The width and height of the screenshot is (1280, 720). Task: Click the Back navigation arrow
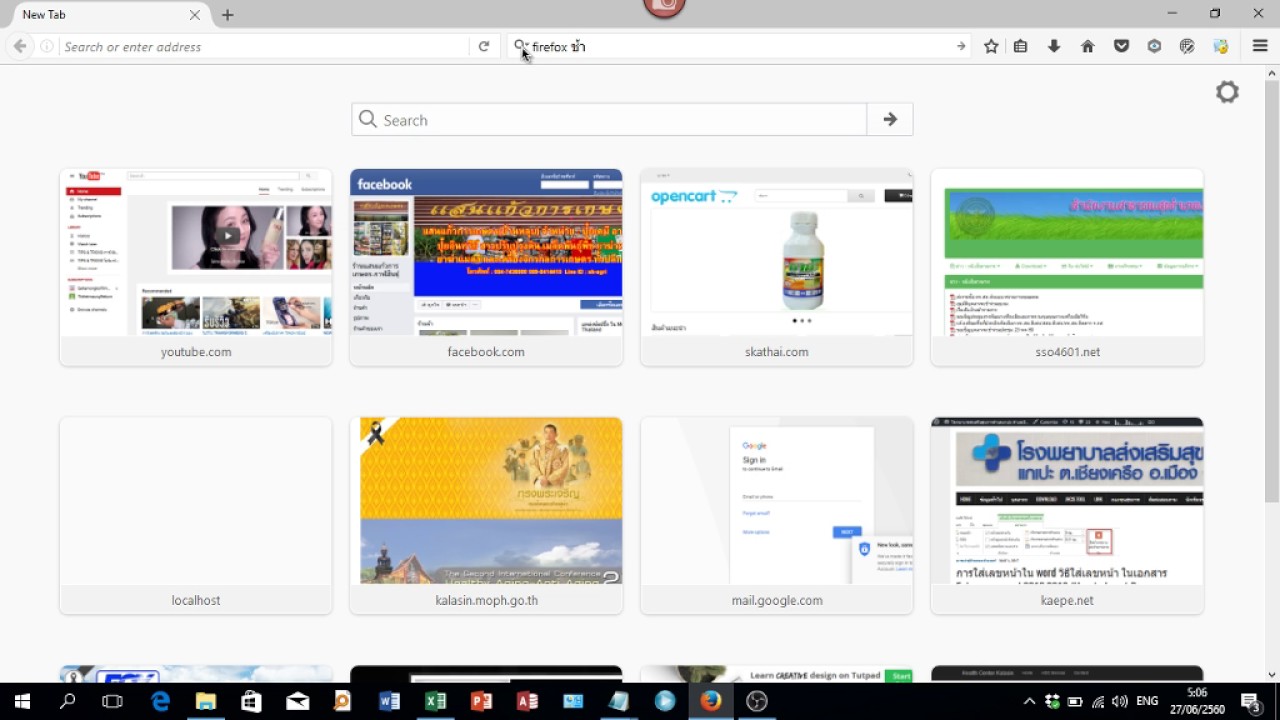[19, 46]
